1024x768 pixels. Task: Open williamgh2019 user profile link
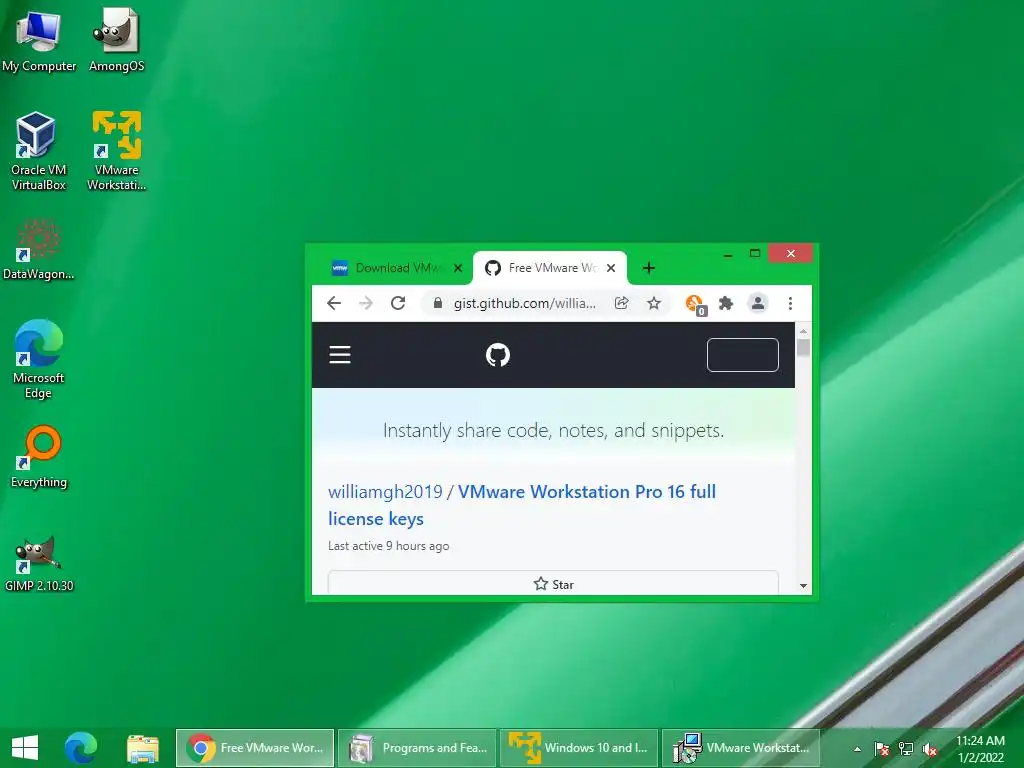385,492
